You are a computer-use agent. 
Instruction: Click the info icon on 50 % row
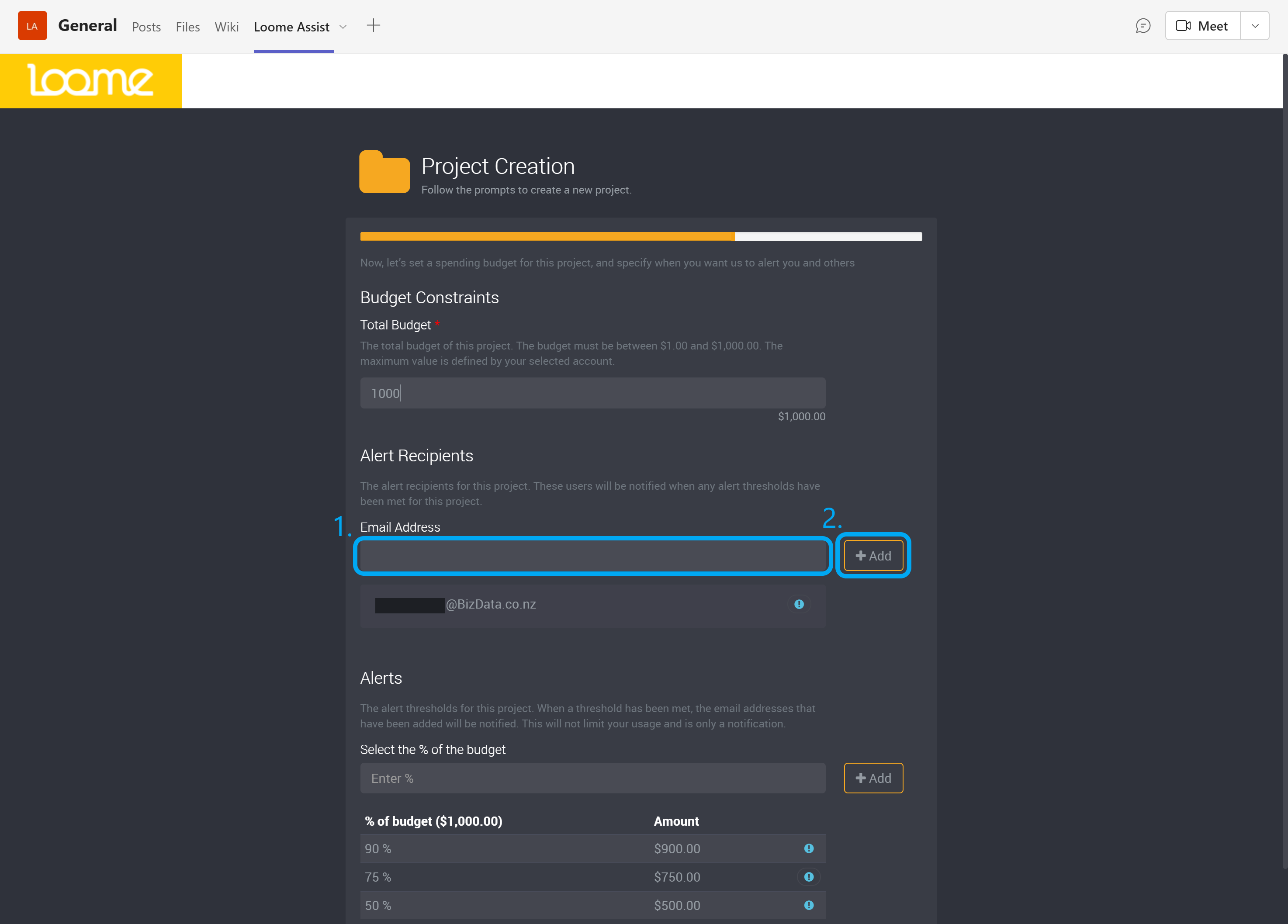point(809,905)
